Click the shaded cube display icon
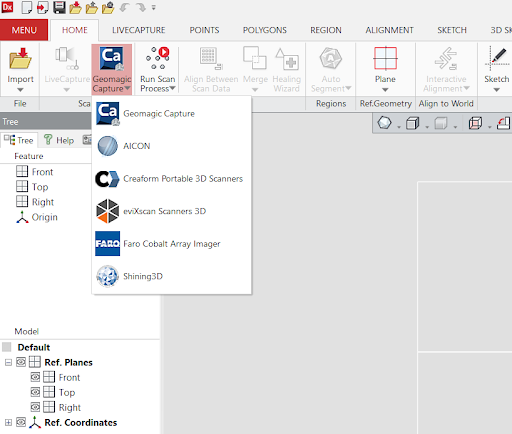This screenshot has width=512, height=434. click(412, 123)
